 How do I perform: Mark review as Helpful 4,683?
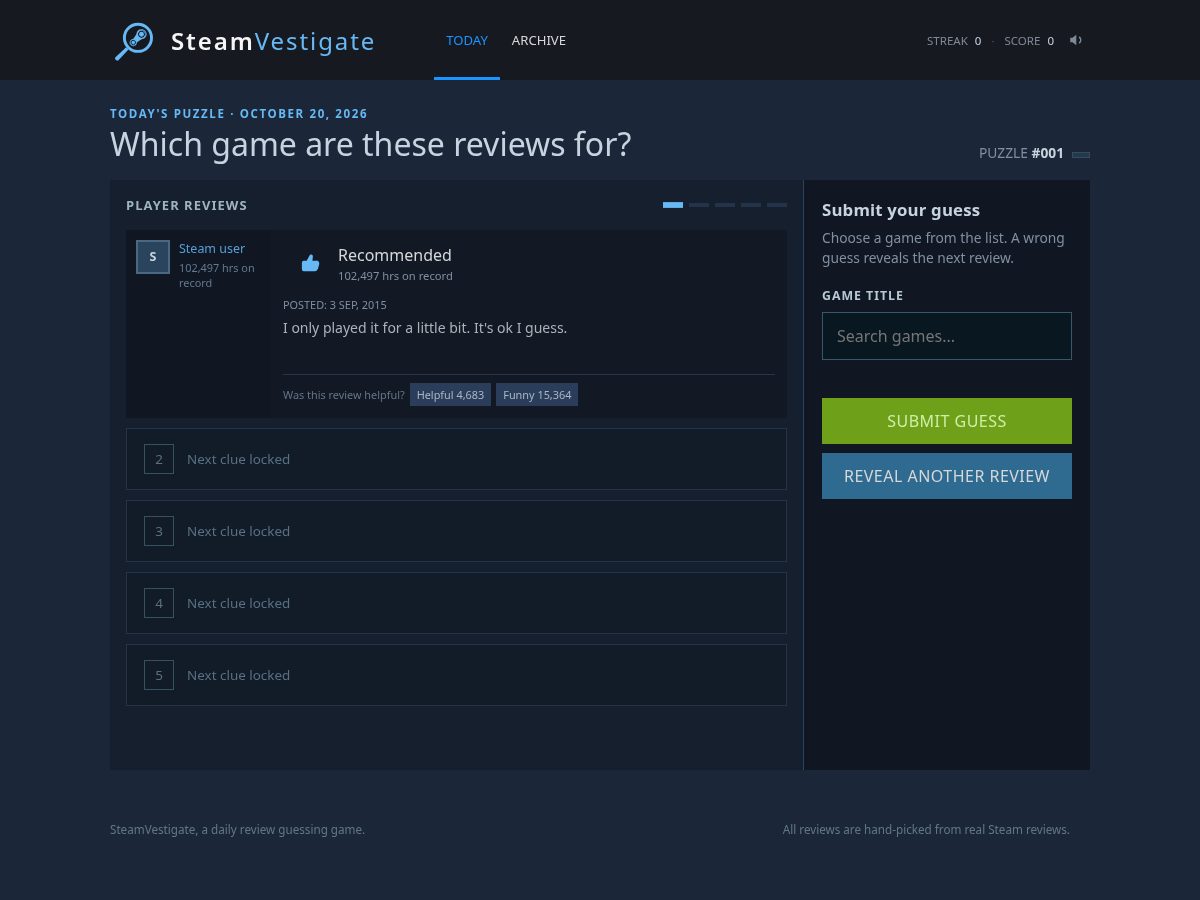(x=450, y=395)
